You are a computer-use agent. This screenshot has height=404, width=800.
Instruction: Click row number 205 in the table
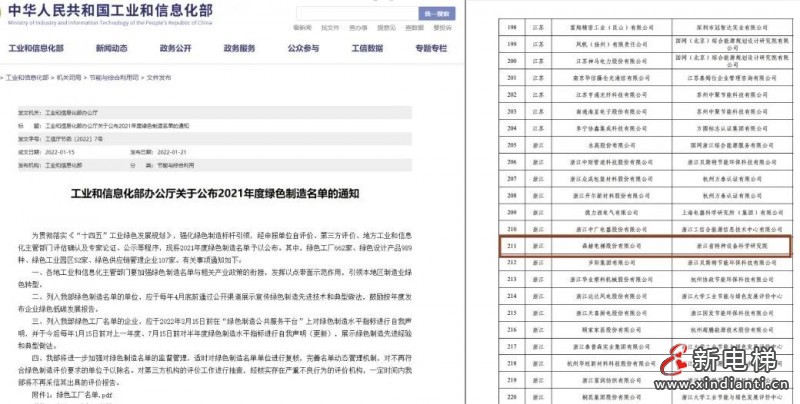[512, 145]
